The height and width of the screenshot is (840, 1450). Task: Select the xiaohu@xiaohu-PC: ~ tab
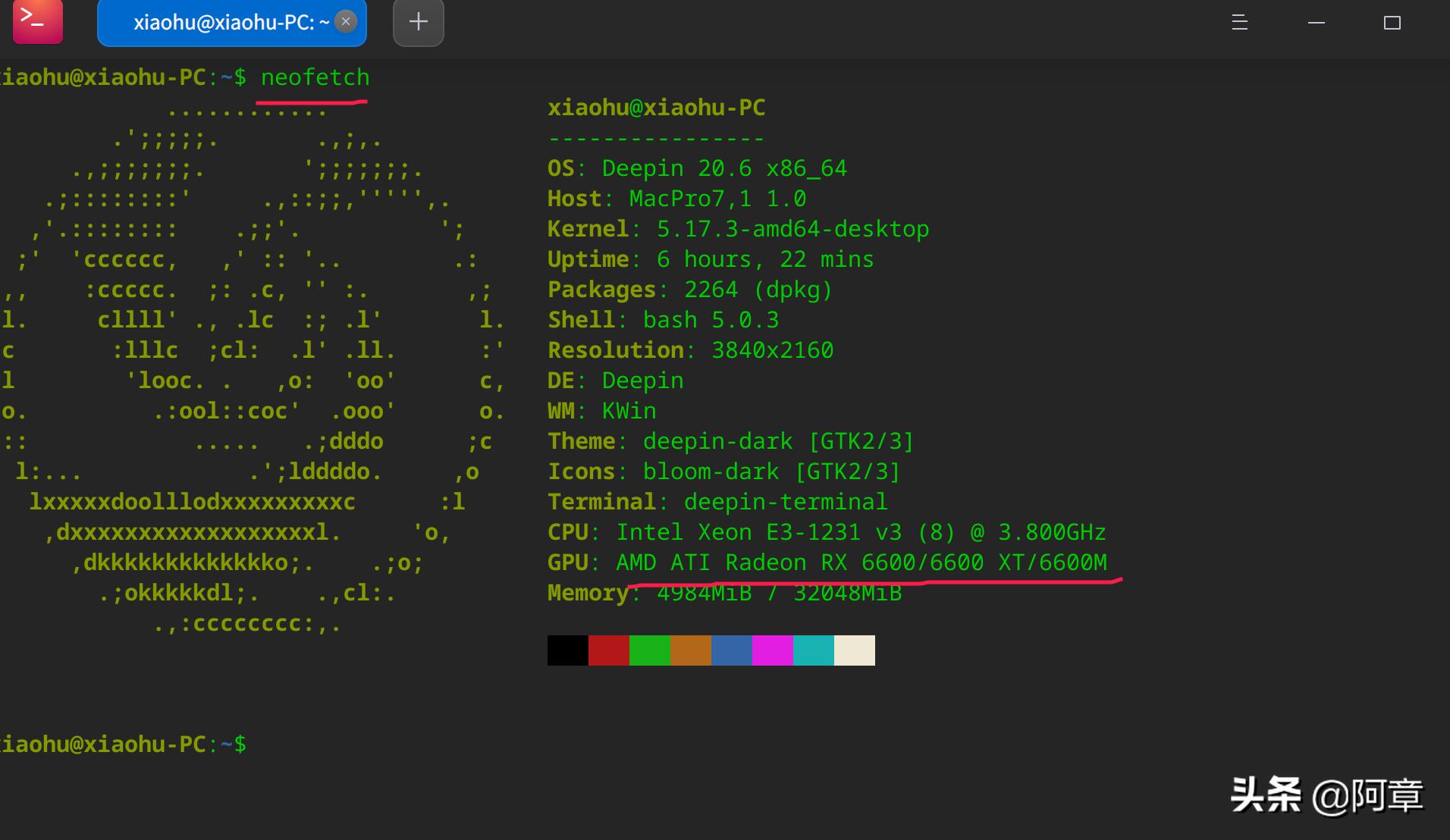tap(224, 23)
